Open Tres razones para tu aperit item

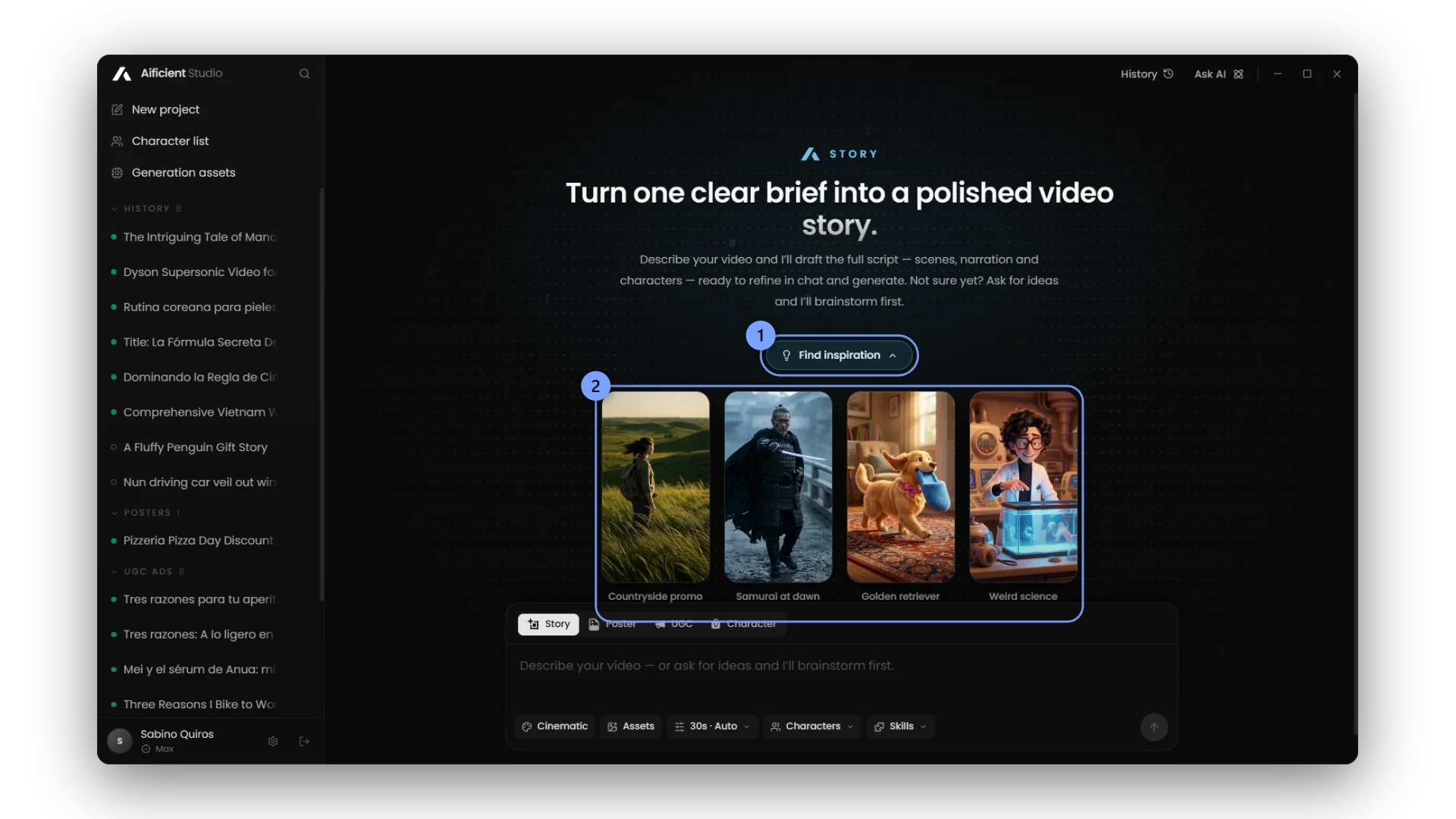[x=199, y=599]
